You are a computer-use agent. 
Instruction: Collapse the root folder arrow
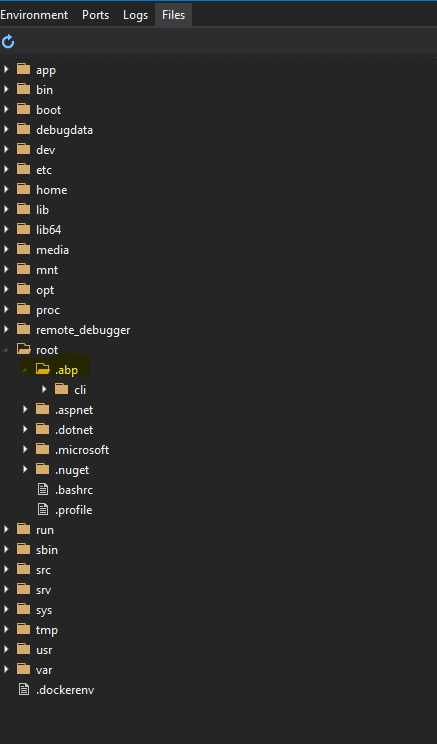click(x=6, y=350)
